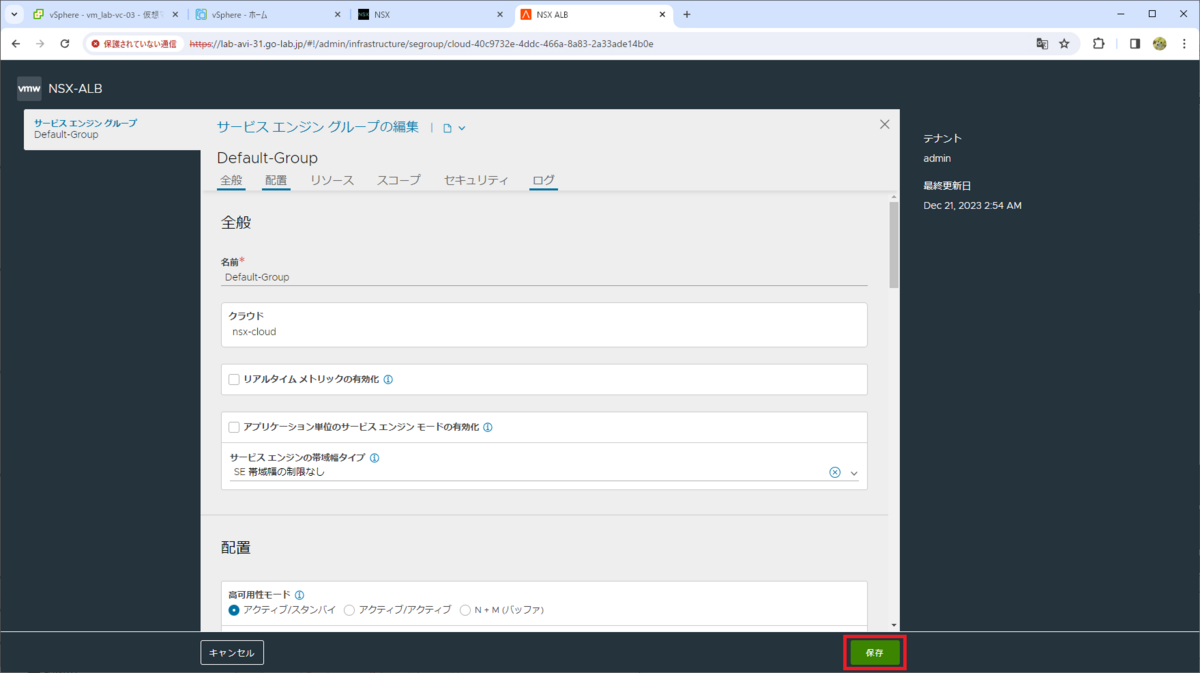Click the クラウド field showing nsx-cloud
The height and width of the screenshot is (673, 1200).
(x=544, y=324)
